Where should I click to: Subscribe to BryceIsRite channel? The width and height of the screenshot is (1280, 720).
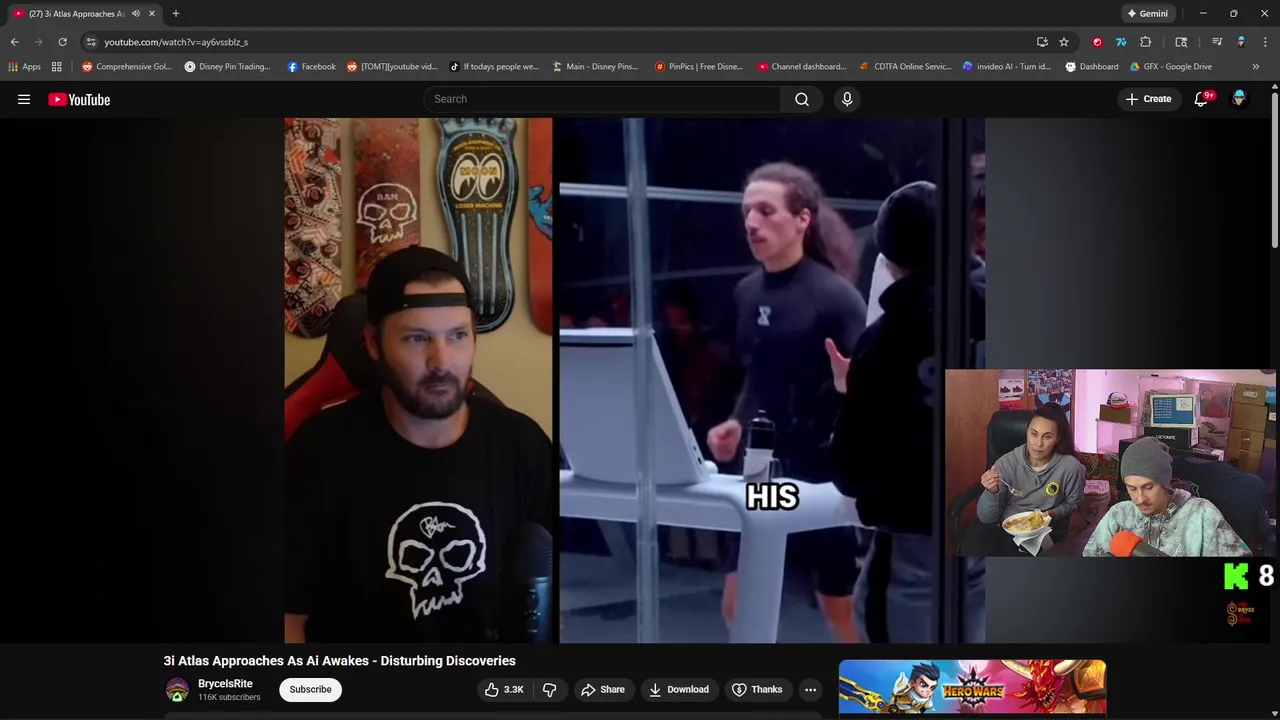click(x=310, y=689)
